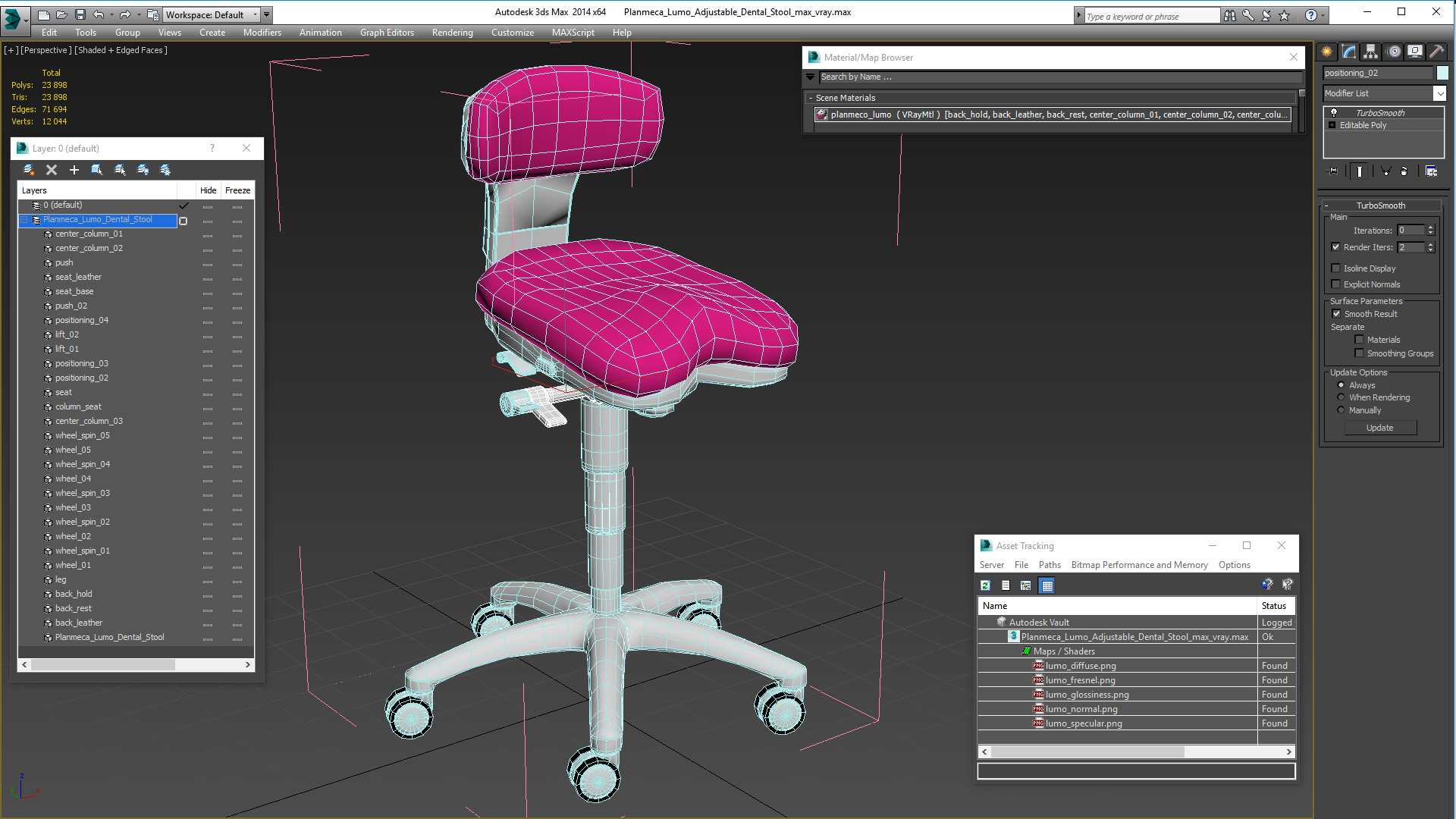The image size is (1456, 819).
Task: Click the Favorites star icon
Action: point(1284,15)
